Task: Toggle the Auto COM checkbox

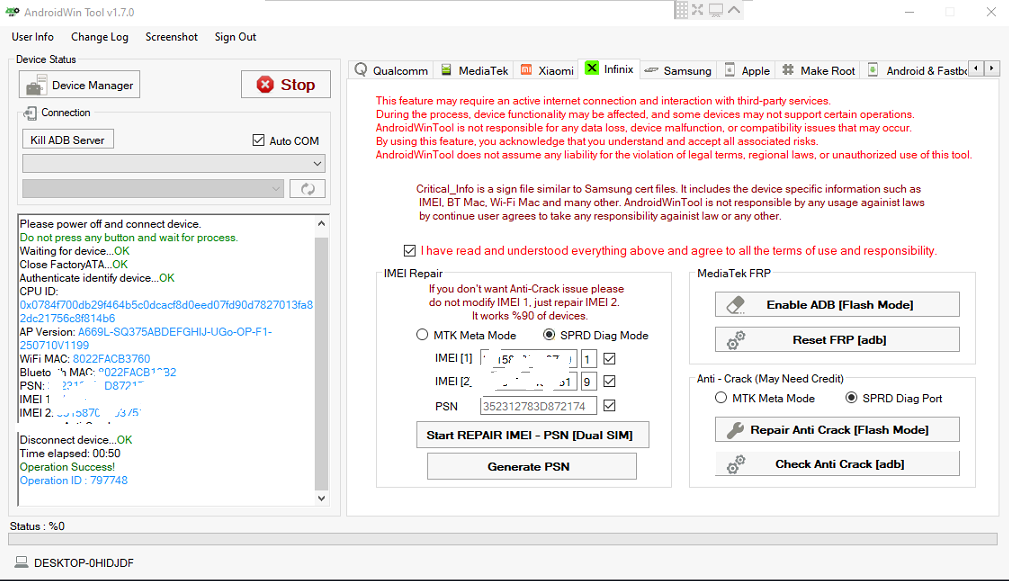Action: (259, 141)
